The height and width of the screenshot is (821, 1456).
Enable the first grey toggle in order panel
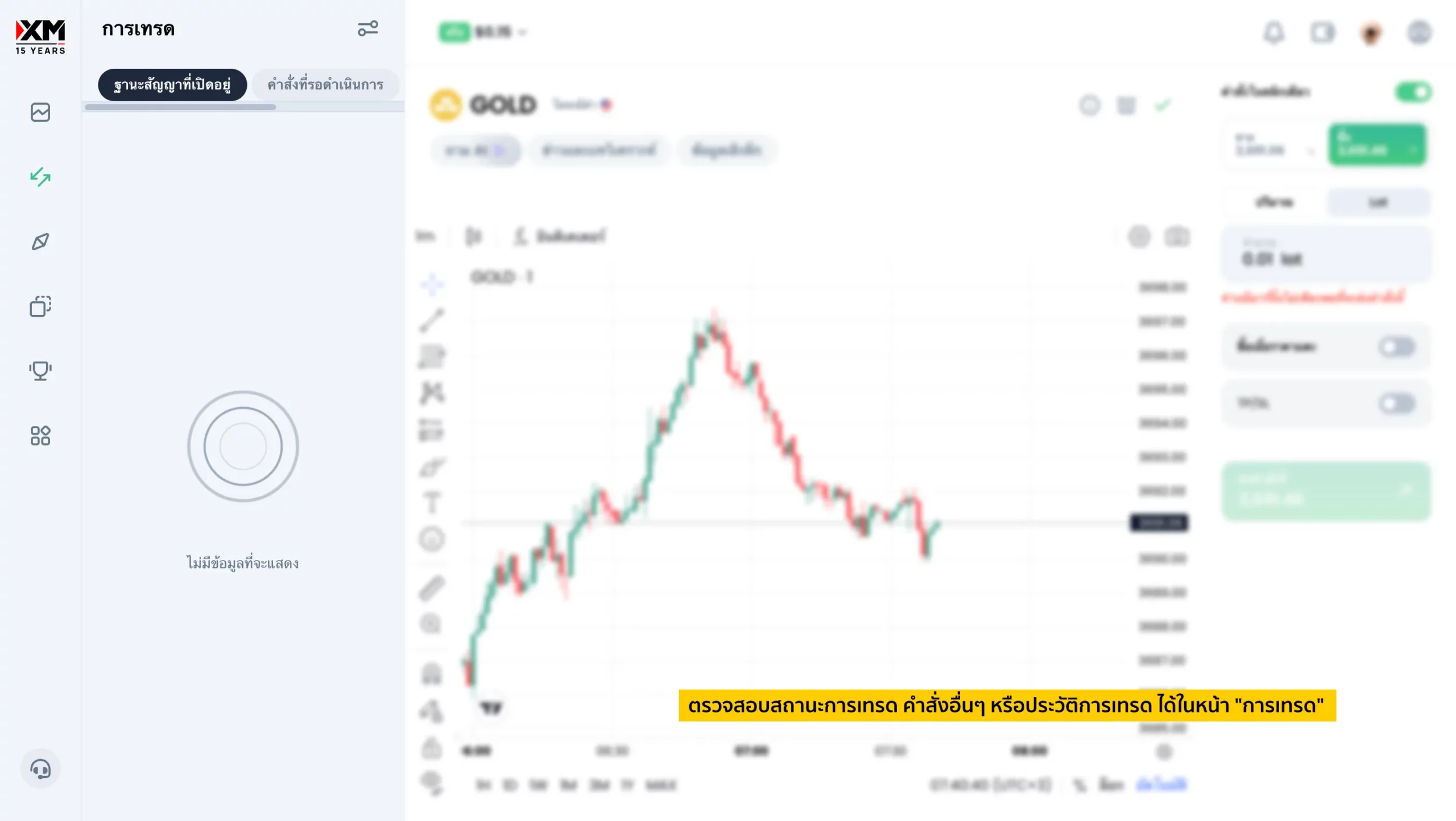(x=1397, y=347)
